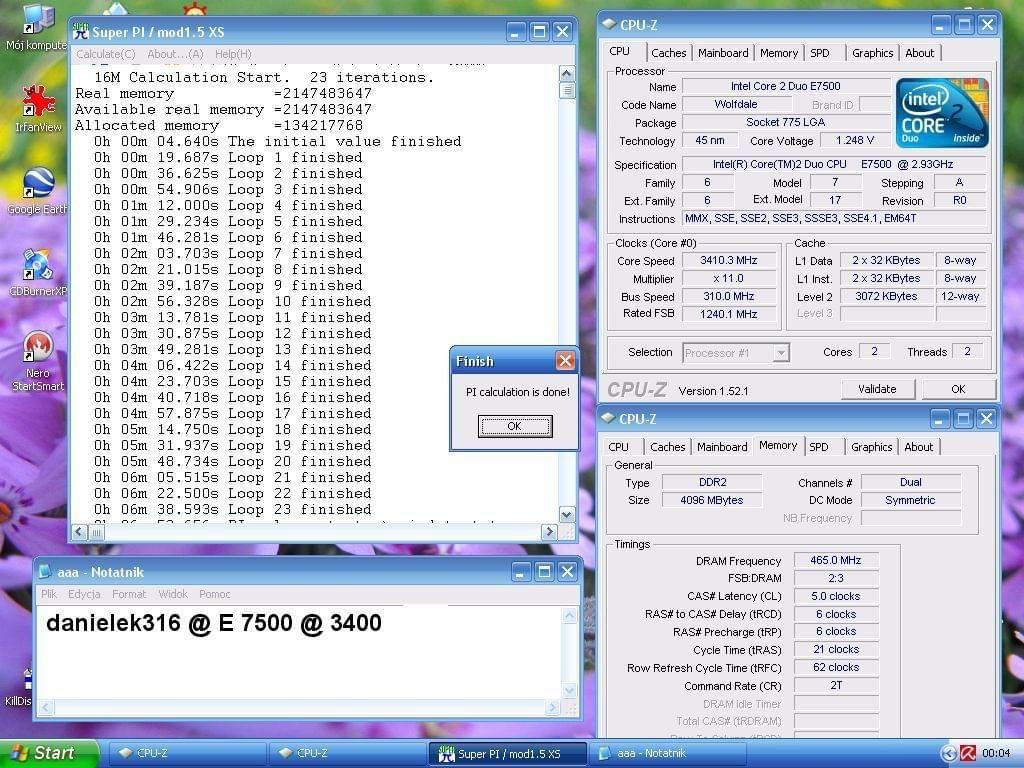Switch to SPD tab in lower CPU-Z
The height and width of the screenshot is (768, 1024).
[819, 447]
